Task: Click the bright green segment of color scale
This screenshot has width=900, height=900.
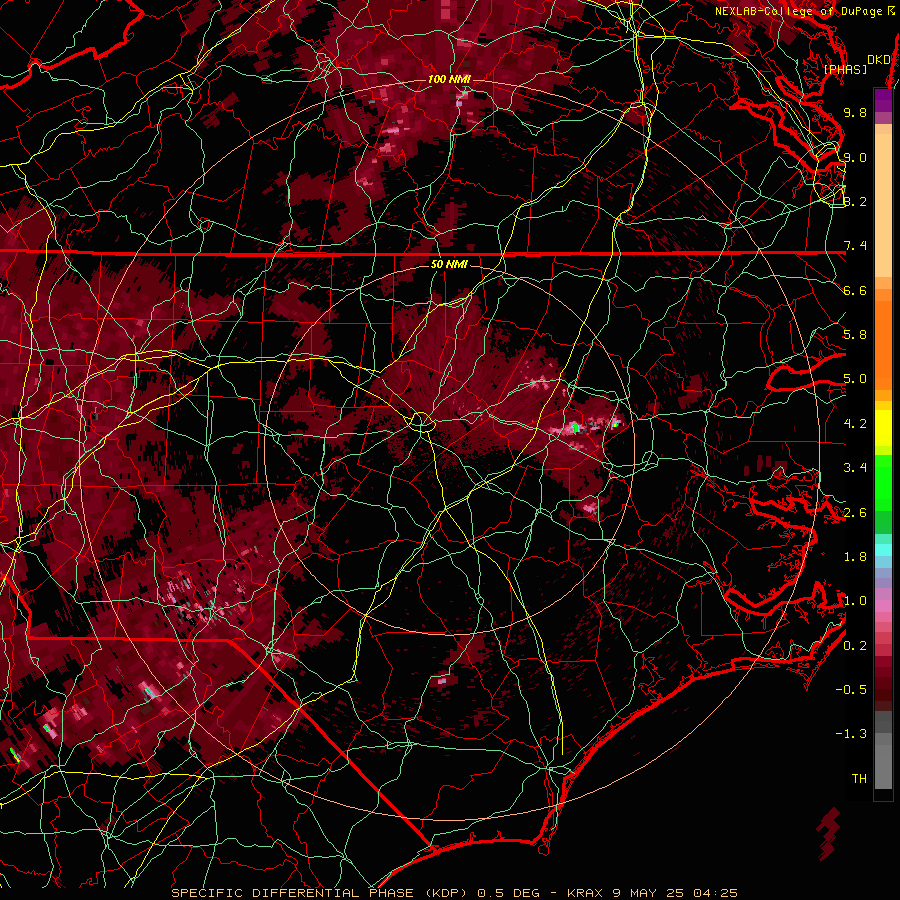Action: (883, 483)
